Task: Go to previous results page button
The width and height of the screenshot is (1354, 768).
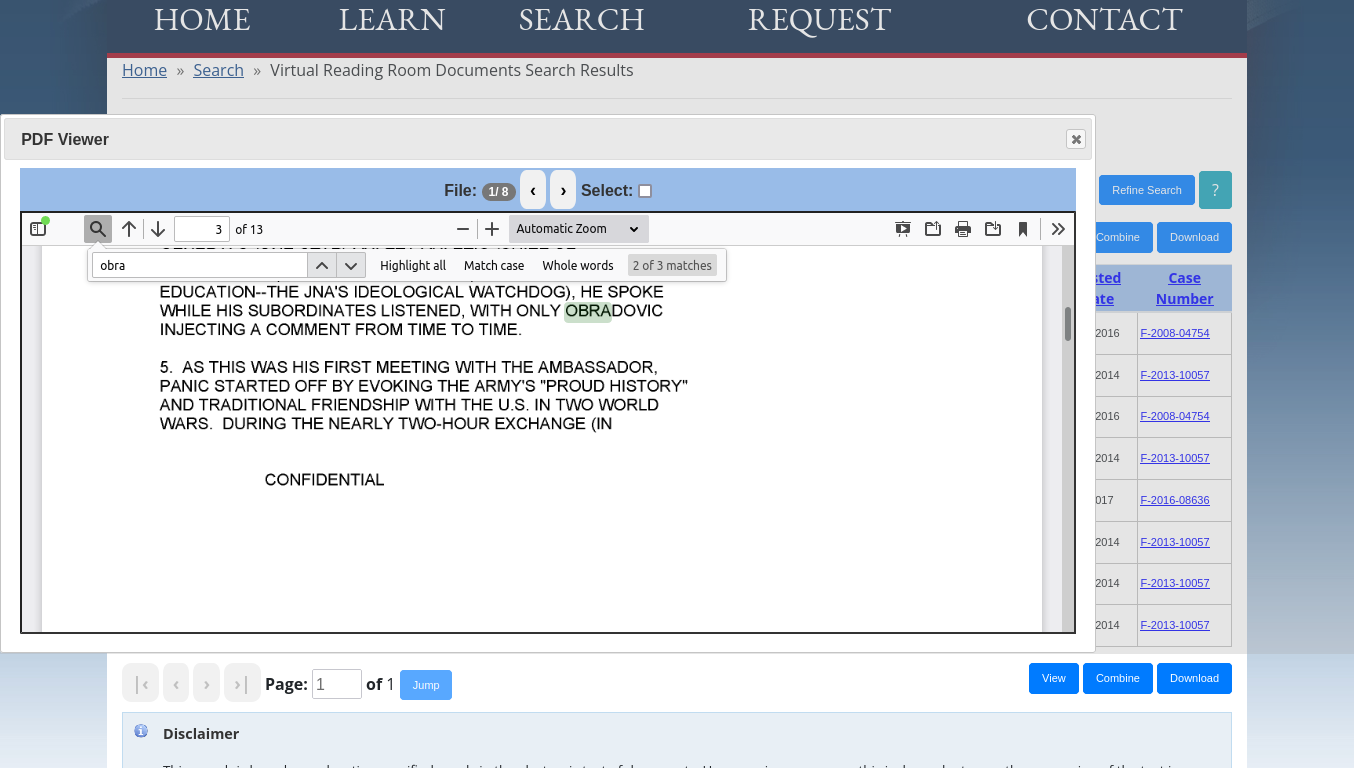Action: 176,684
